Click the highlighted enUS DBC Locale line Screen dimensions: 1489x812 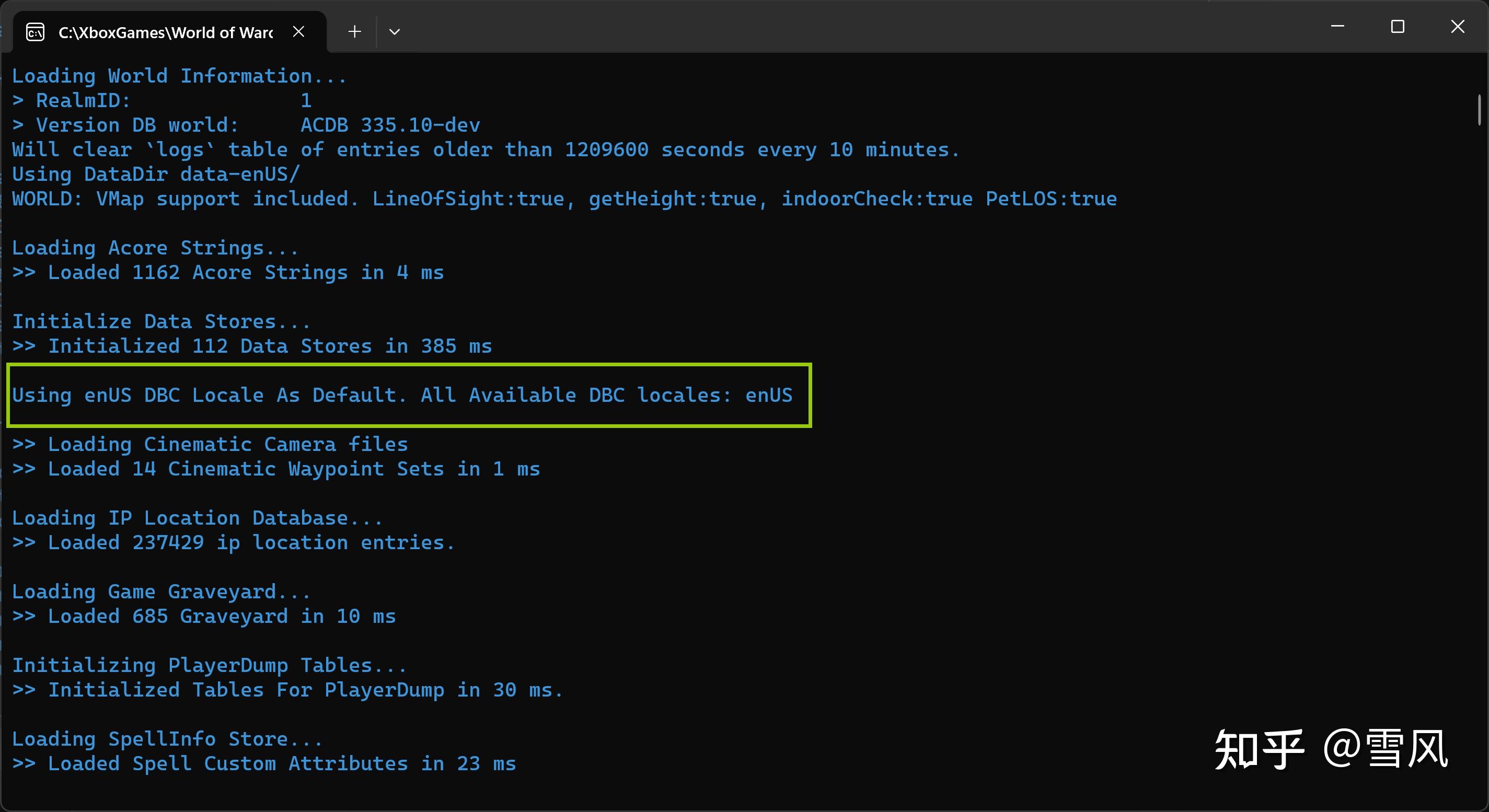402,396
